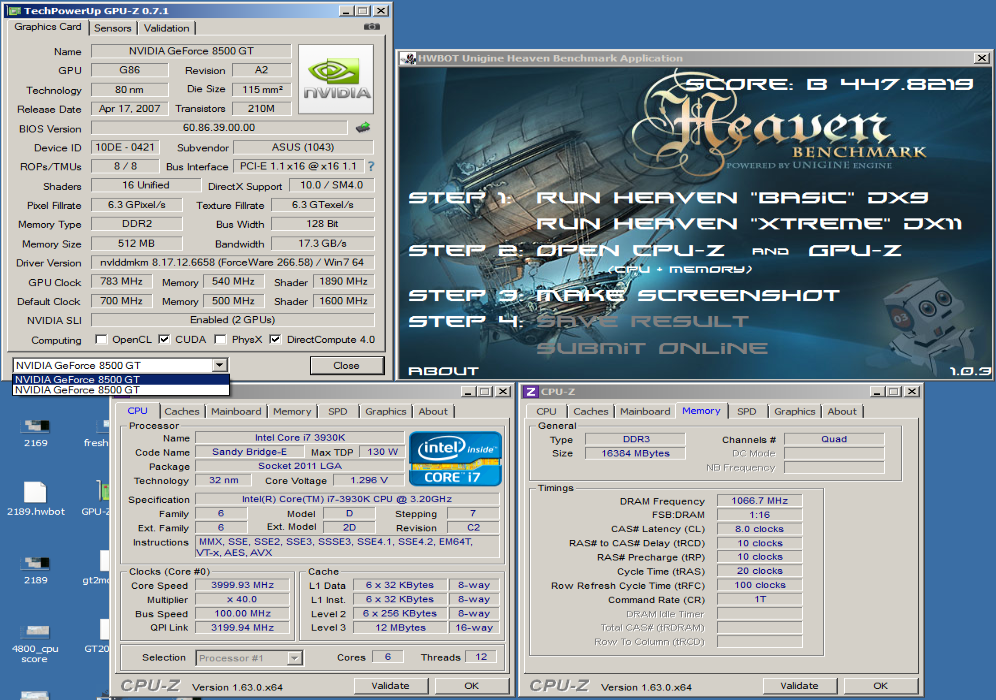Click the GPU-Z Close button
996x700 pixels.
346,365
